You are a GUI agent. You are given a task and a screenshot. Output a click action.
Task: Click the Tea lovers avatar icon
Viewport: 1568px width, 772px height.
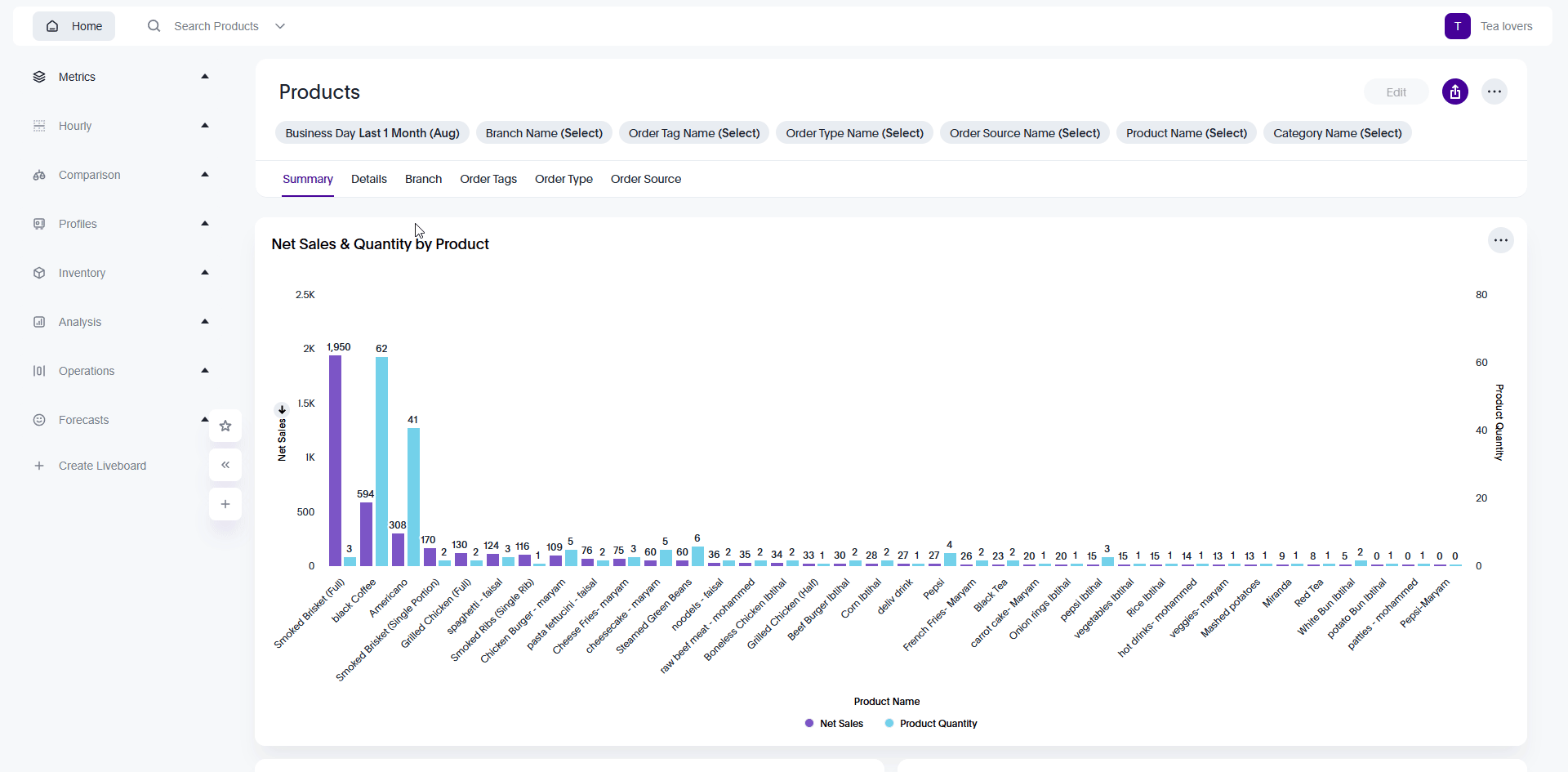click(1457, 26)
